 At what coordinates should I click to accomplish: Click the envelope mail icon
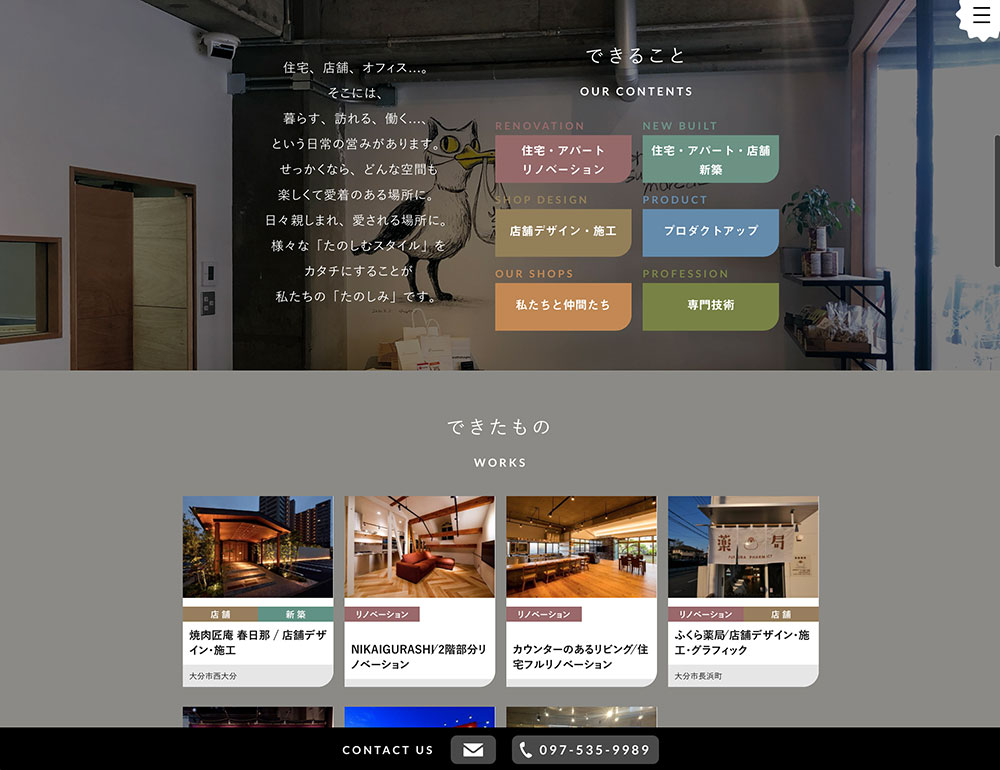point(473,750)
